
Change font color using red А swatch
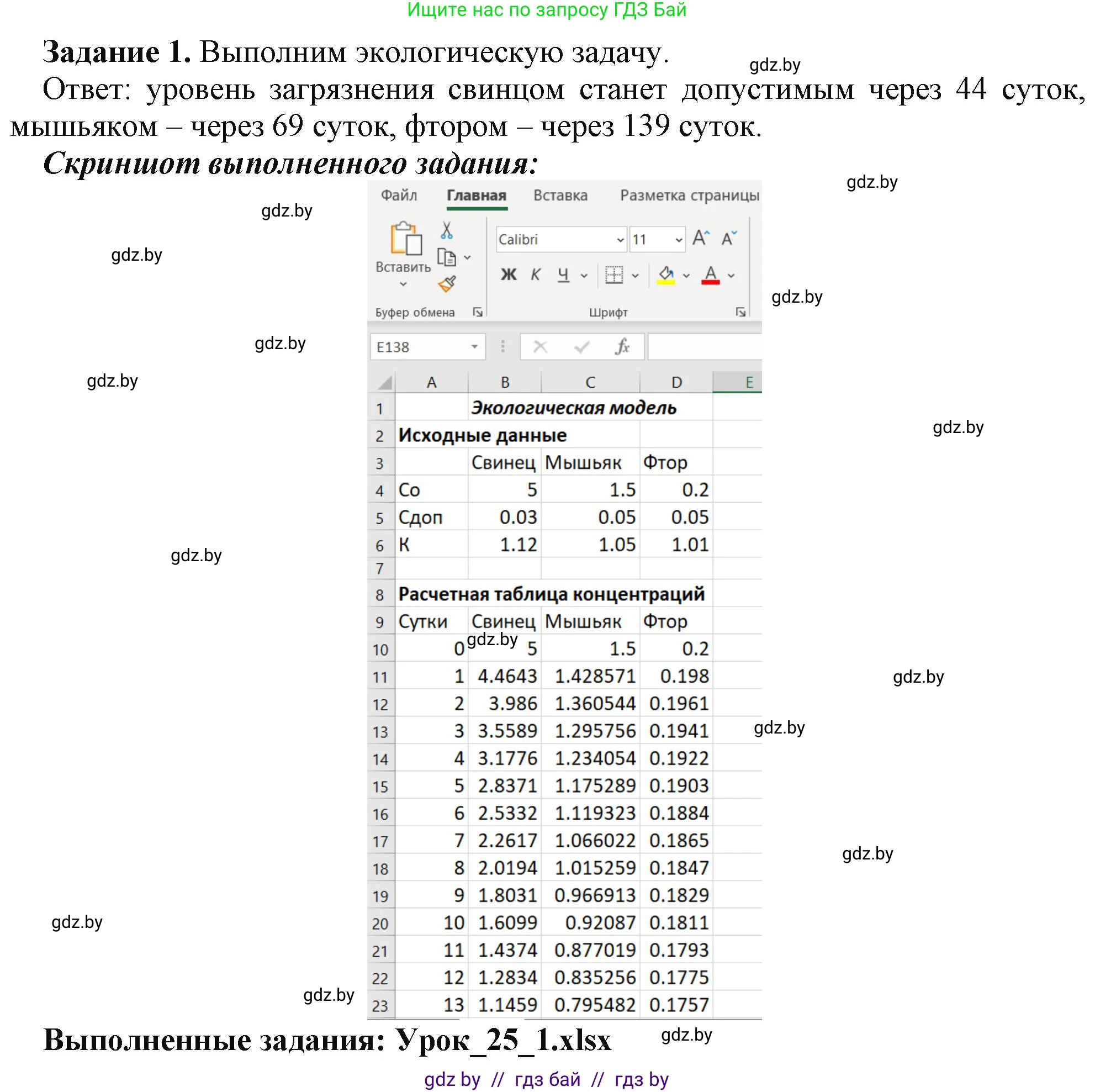(710, 276)
